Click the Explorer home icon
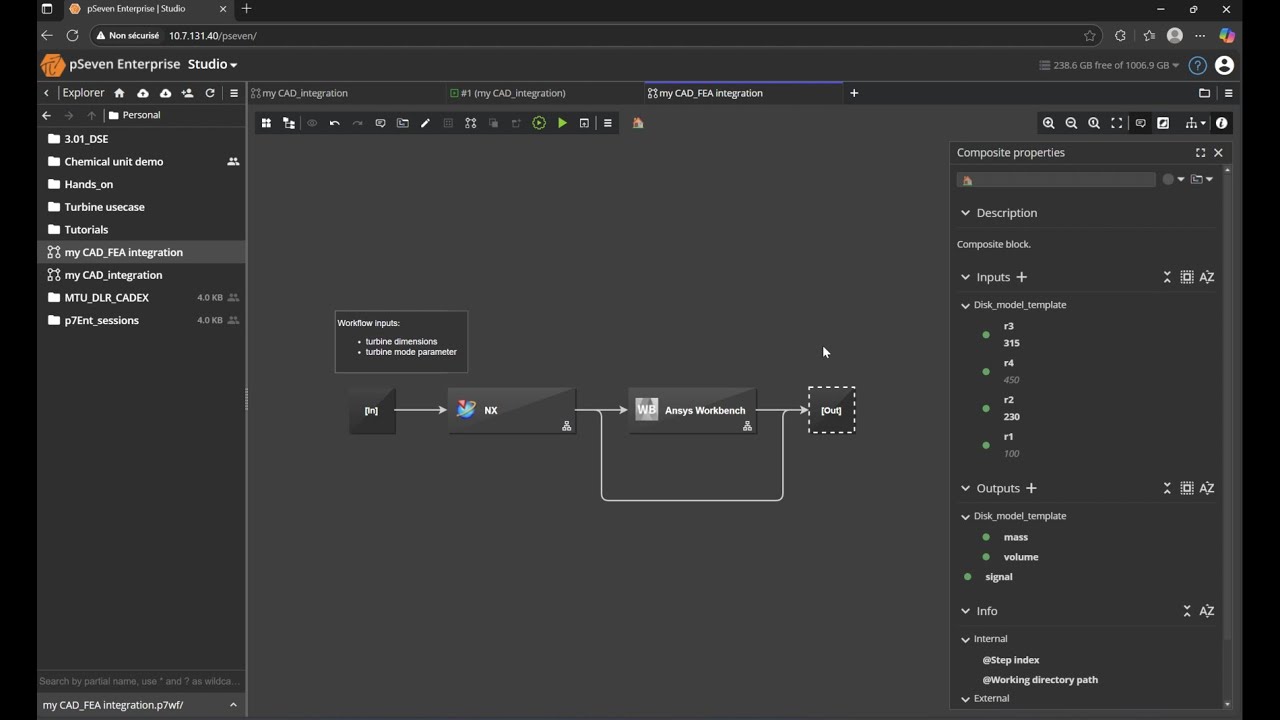1280x720 pixels. (119, 93)
